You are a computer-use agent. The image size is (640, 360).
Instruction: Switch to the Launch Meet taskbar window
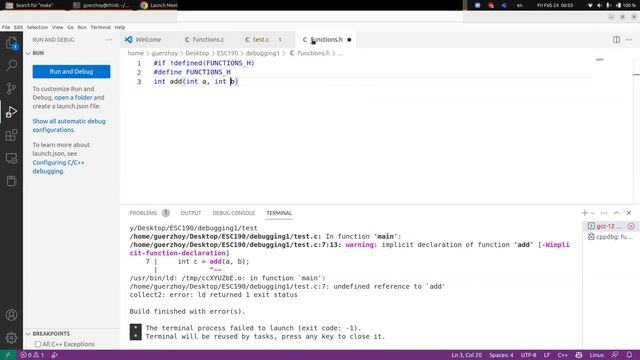click(x=159, y=5)
